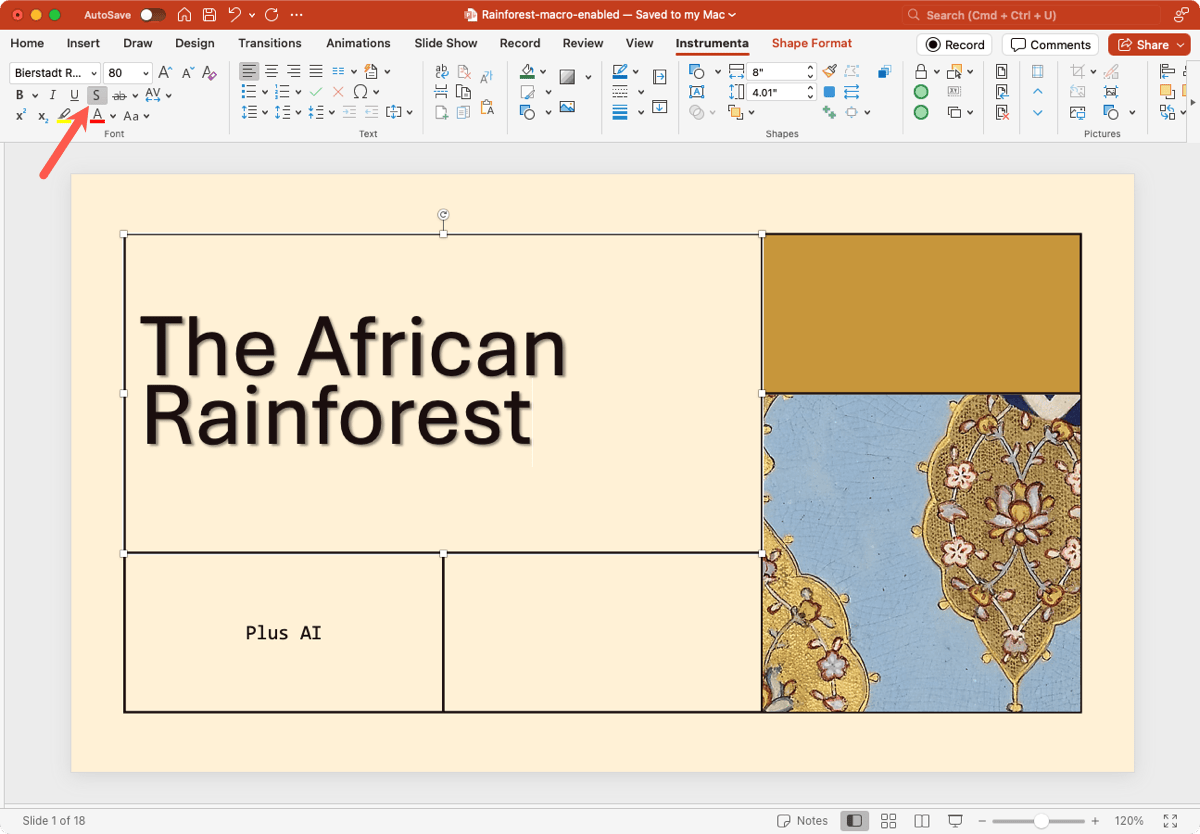Open the Shape Format tab

click(x=812, y=43)
